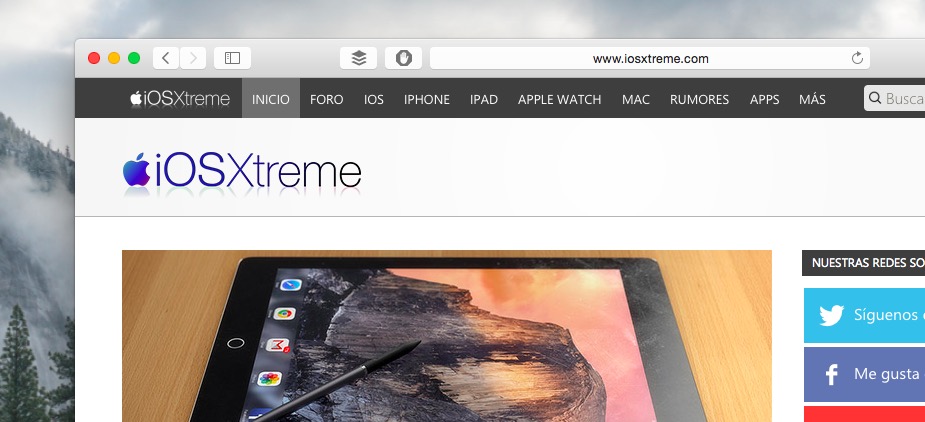This screenshot has width=925, height=422.
Task: Click the Me gusta Facebook button
Action: [x=864, y=374]
